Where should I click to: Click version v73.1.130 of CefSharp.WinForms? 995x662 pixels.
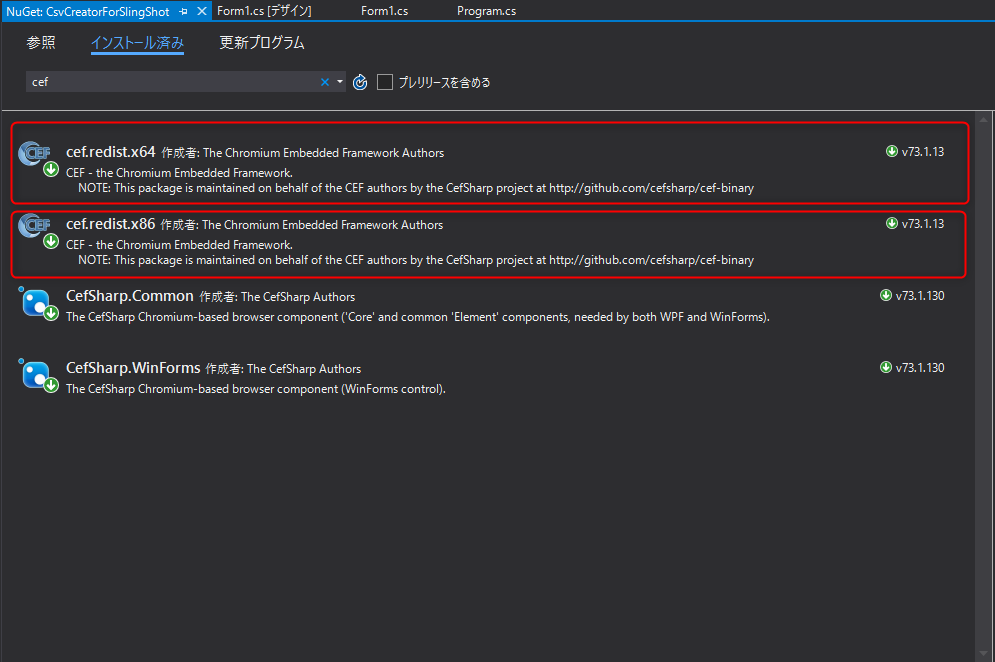tap(920, 367)
